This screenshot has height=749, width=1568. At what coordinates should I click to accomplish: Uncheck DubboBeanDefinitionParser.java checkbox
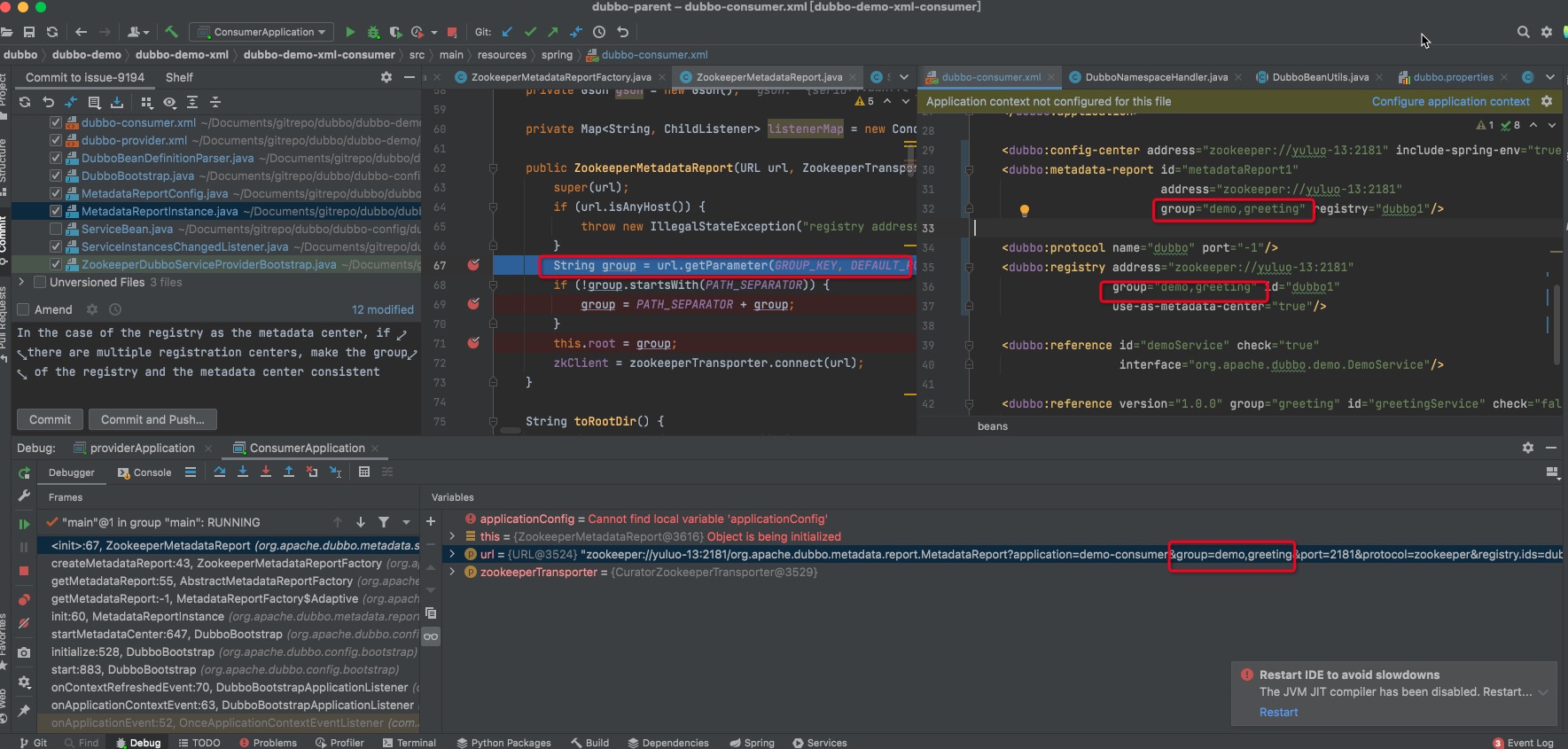point(56,158)
